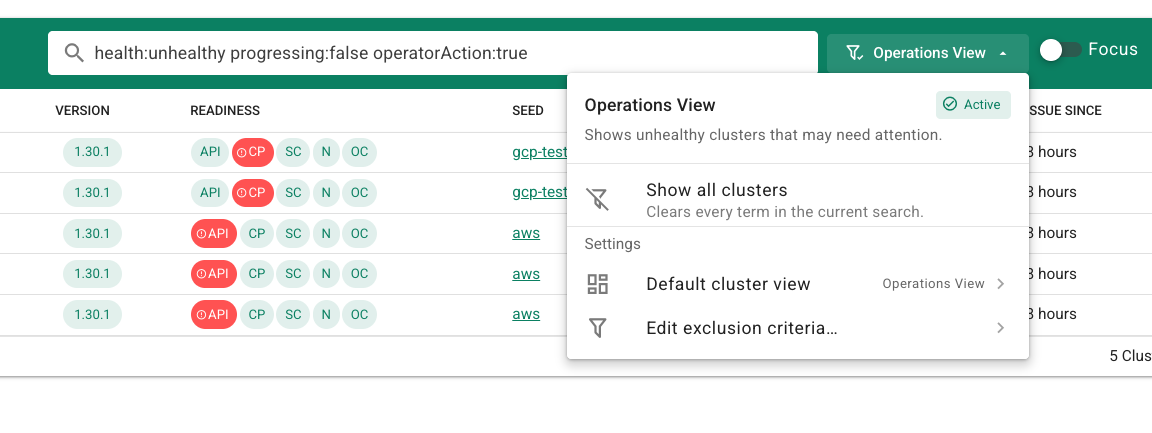Viewport: 1152px width, 433px height.
Task: Open Default cluster view setting
Action: [x=797, y=284]
